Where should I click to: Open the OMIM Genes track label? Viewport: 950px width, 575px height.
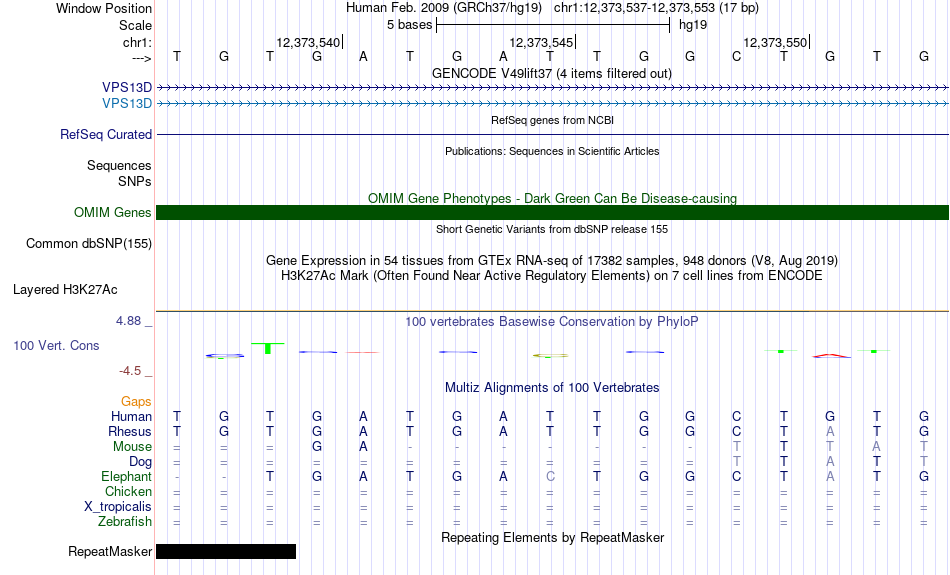pos(112,213)
